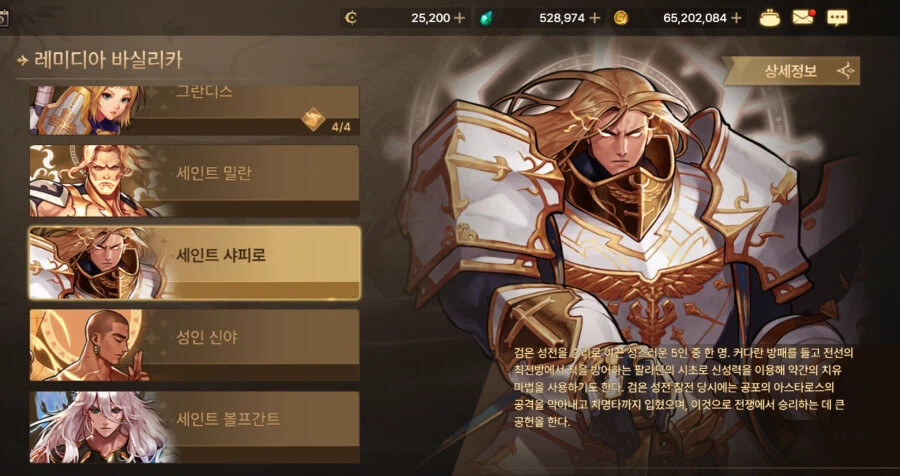Open 상세정보 detailed info button
Viewport: 900px width, 476px height.
pyautogui.click(x=790, y=71)
